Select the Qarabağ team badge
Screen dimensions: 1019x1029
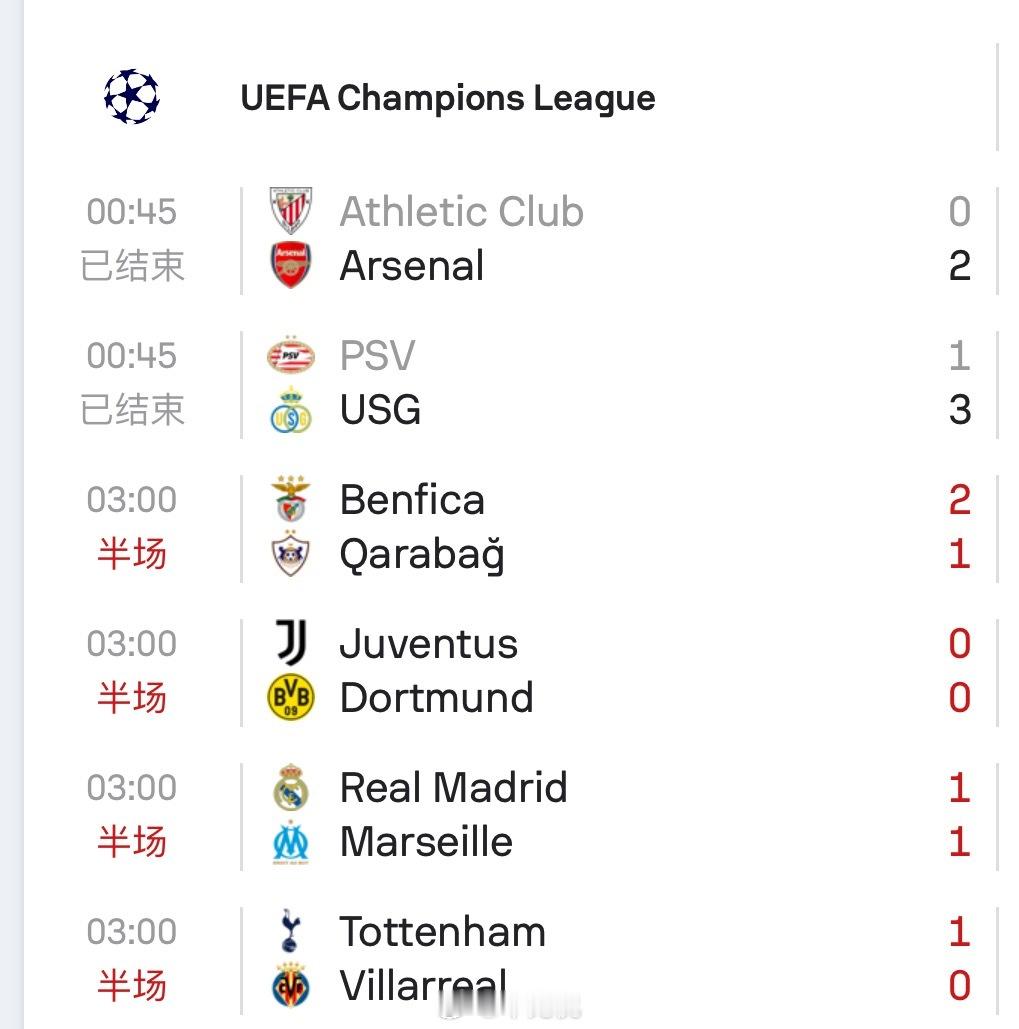click(x=291, y=554)
